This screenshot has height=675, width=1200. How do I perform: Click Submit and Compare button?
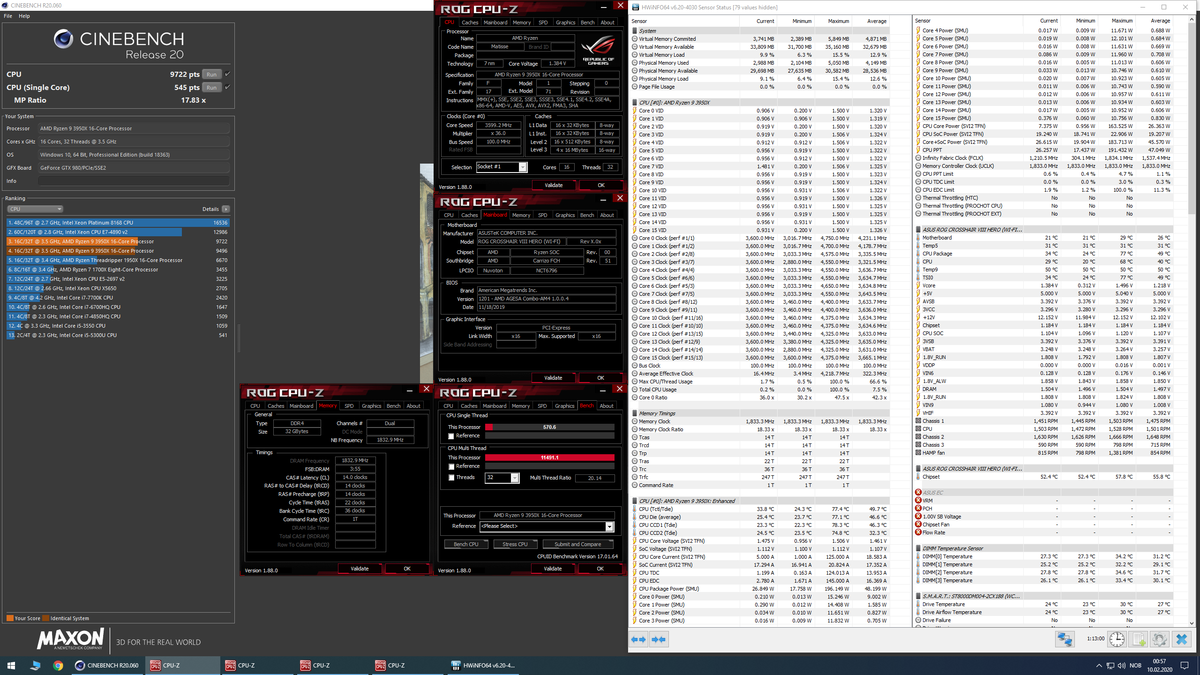point(578,544)
